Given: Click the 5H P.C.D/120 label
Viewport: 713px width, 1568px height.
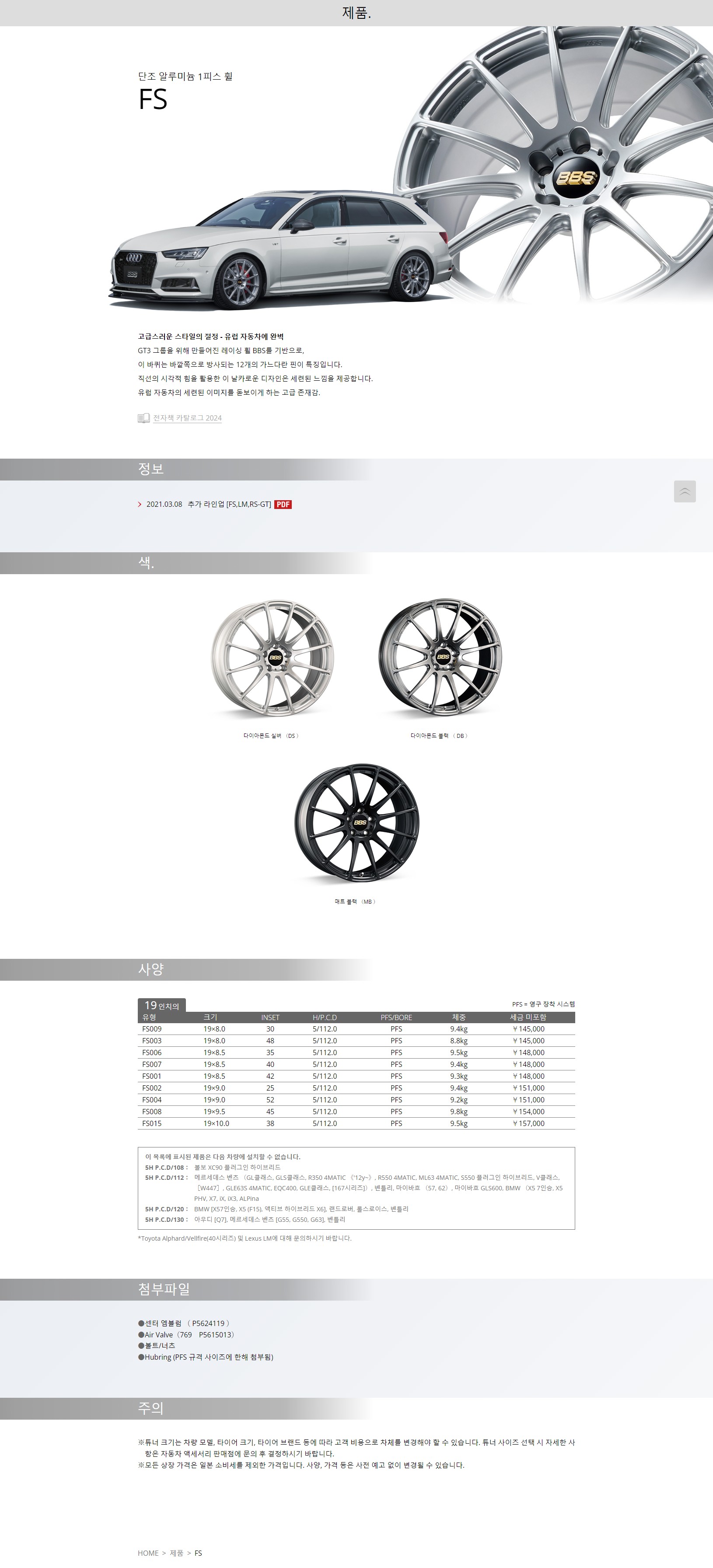Looking at the screenshot, I should click(166, 1209).
